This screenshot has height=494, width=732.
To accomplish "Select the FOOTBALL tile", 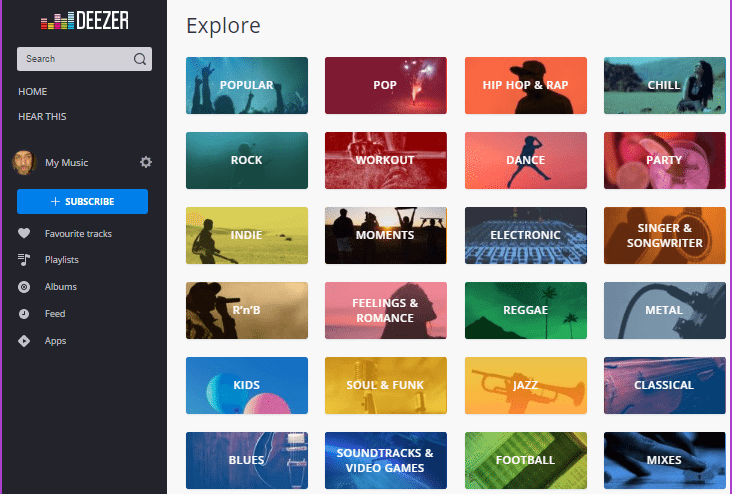I will coord(526,460).
